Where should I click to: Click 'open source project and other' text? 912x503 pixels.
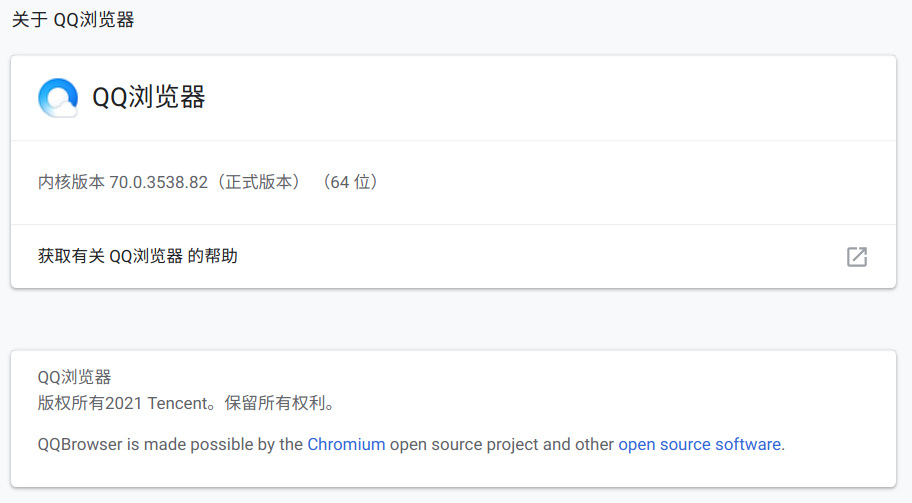coord(502,444)
